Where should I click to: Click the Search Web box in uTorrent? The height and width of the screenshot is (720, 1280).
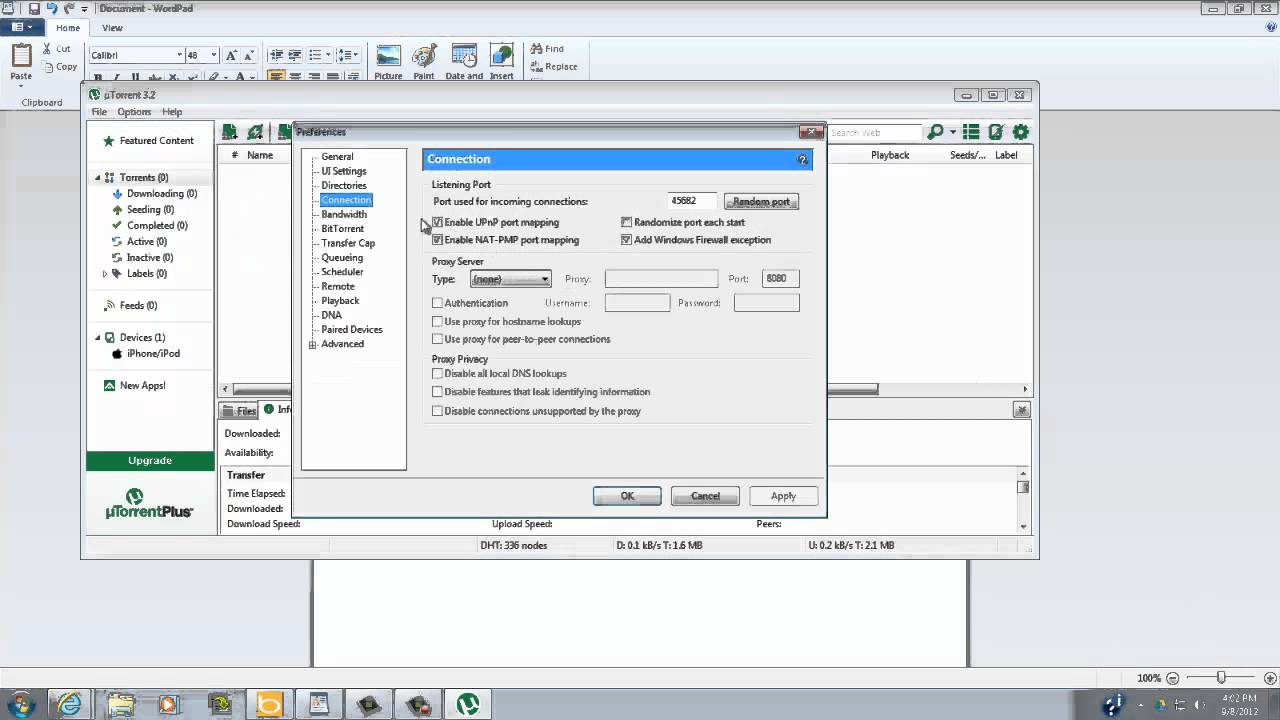pos(873,132)
